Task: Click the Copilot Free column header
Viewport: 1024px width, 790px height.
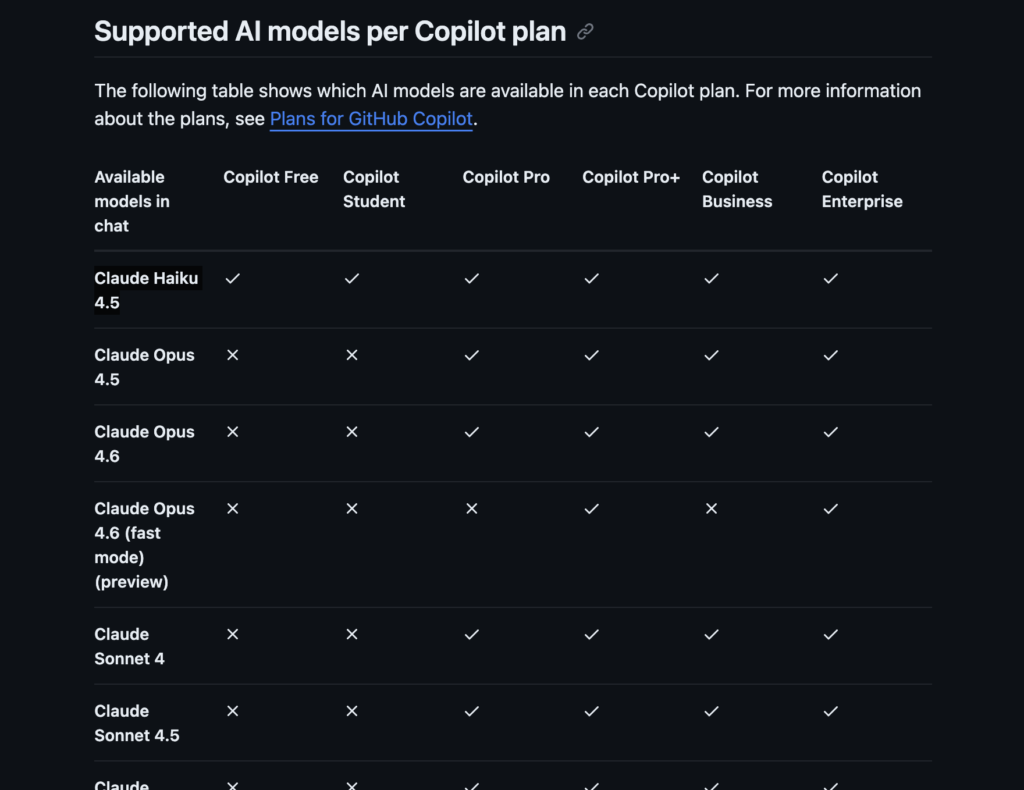Action: click(x=271, y=177)
